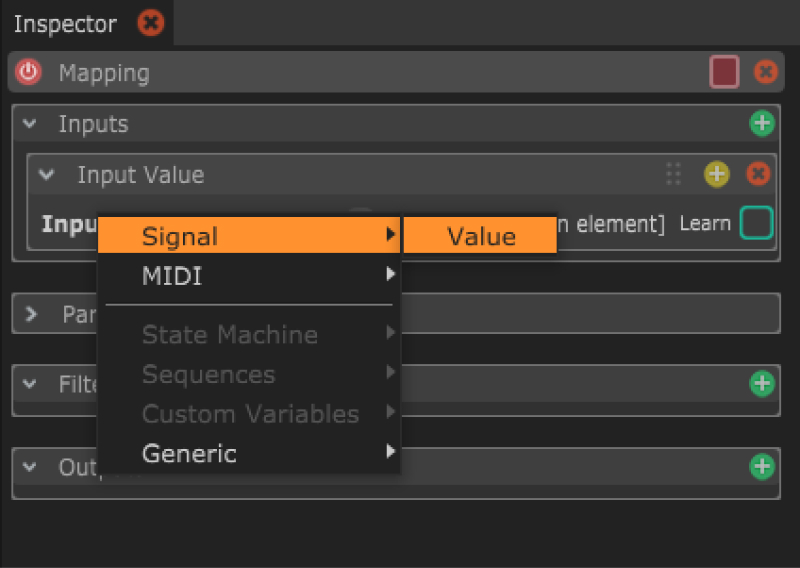Screen dimensions: 800x568
Task: Remove the Mapping with the red X icon
Action: 765,73
